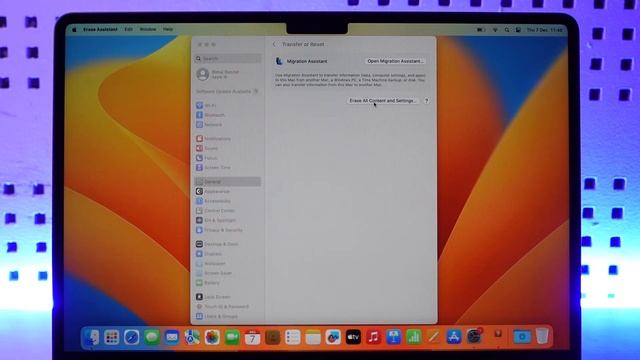The image size is (640, 360).
Task: Open Mail from the Dock
Action: pyautogui.click(x=172, y=338)
